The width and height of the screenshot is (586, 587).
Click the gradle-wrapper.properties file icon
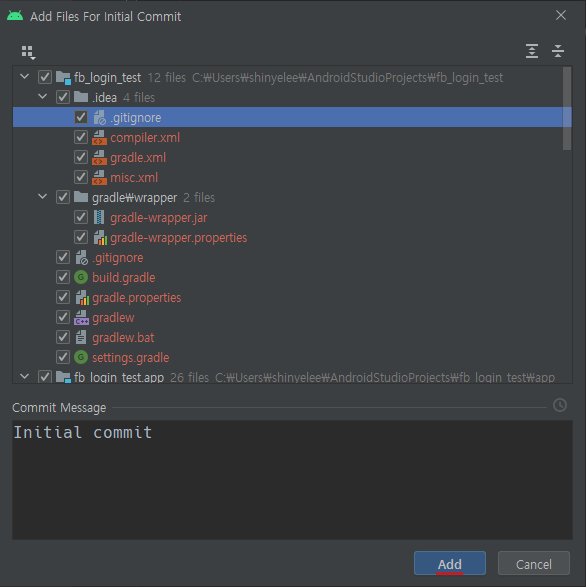coord(100,237)
